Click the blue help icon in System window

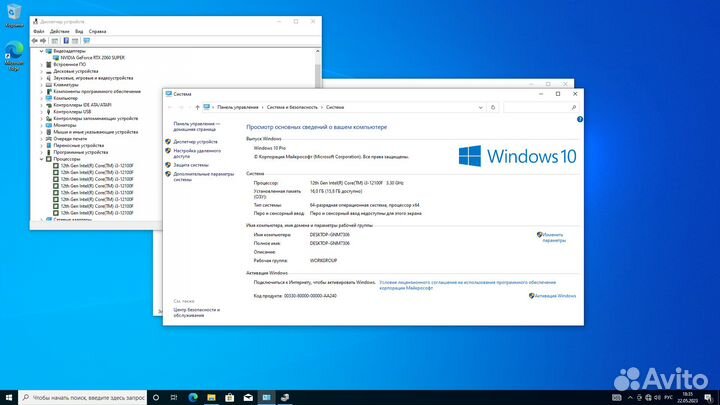pyautogui.click(x=580, y=119)
